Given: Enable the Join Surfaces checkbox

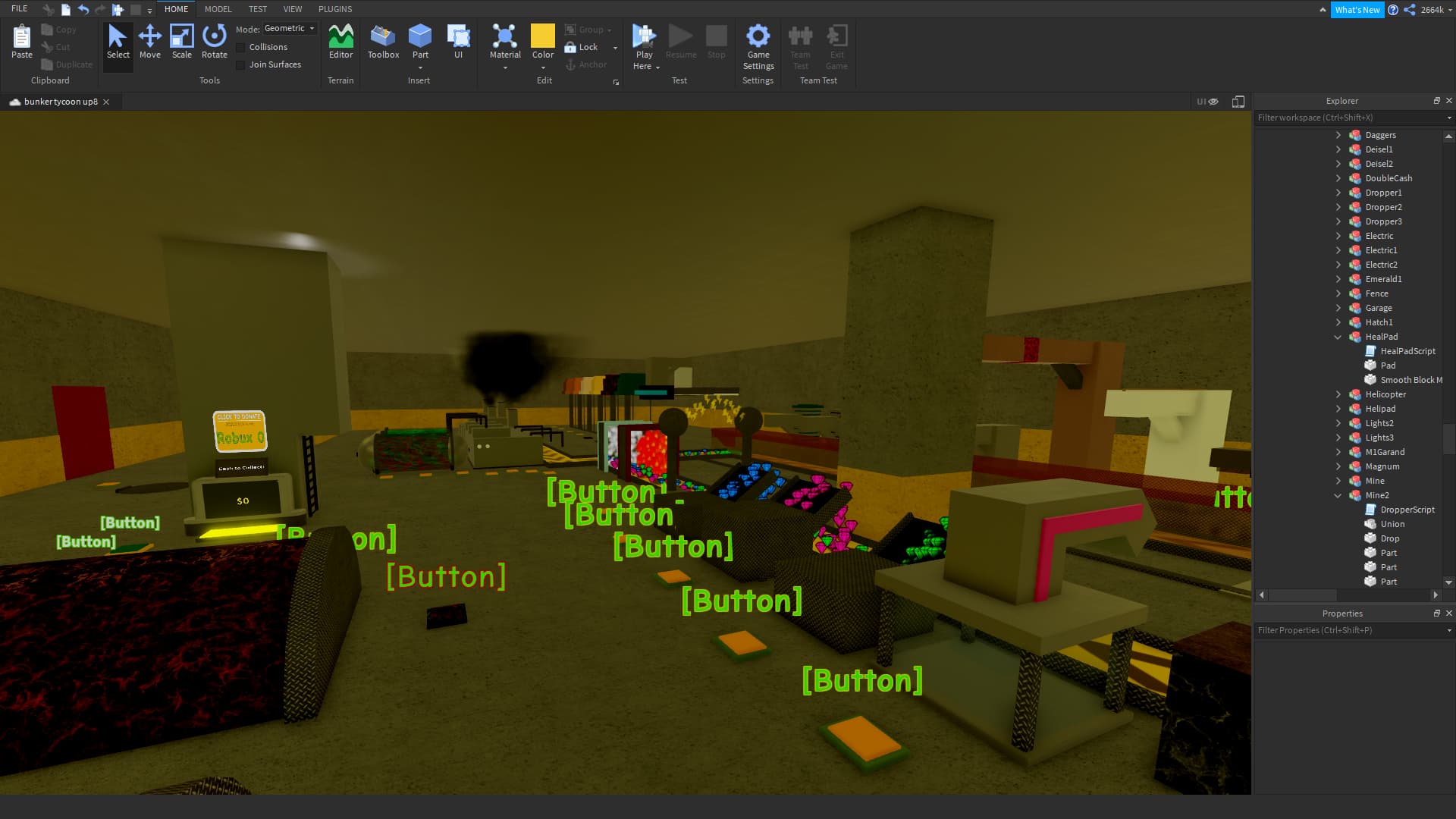Looking at the screenshot, I should click(240, 64).
